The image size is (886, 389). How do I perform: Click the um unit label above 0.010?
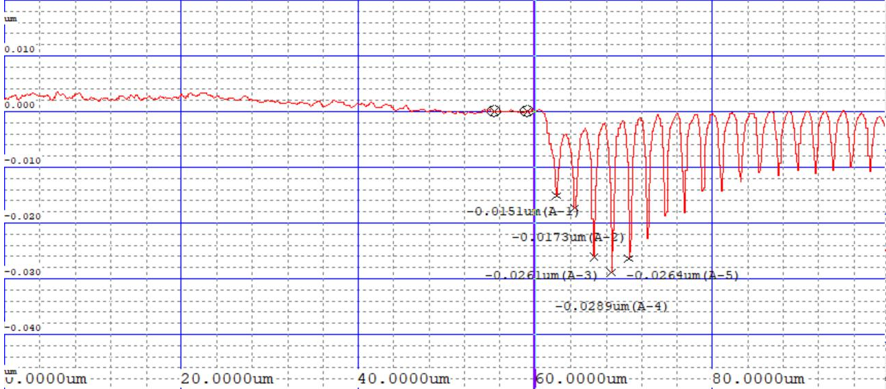coord(10,19)
